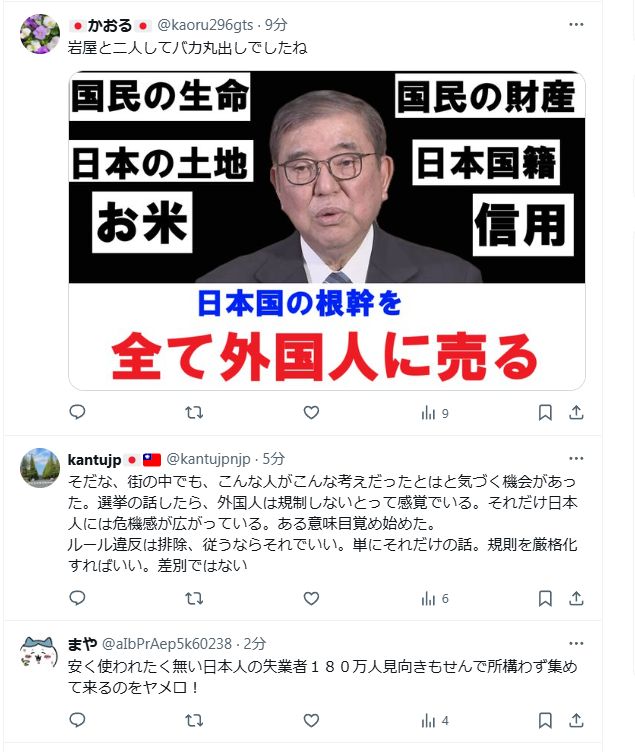The width and height of the screenshot is (635, 752).
Task: Open かおる's flower profile avatar
Action: (x=40, y=34)
